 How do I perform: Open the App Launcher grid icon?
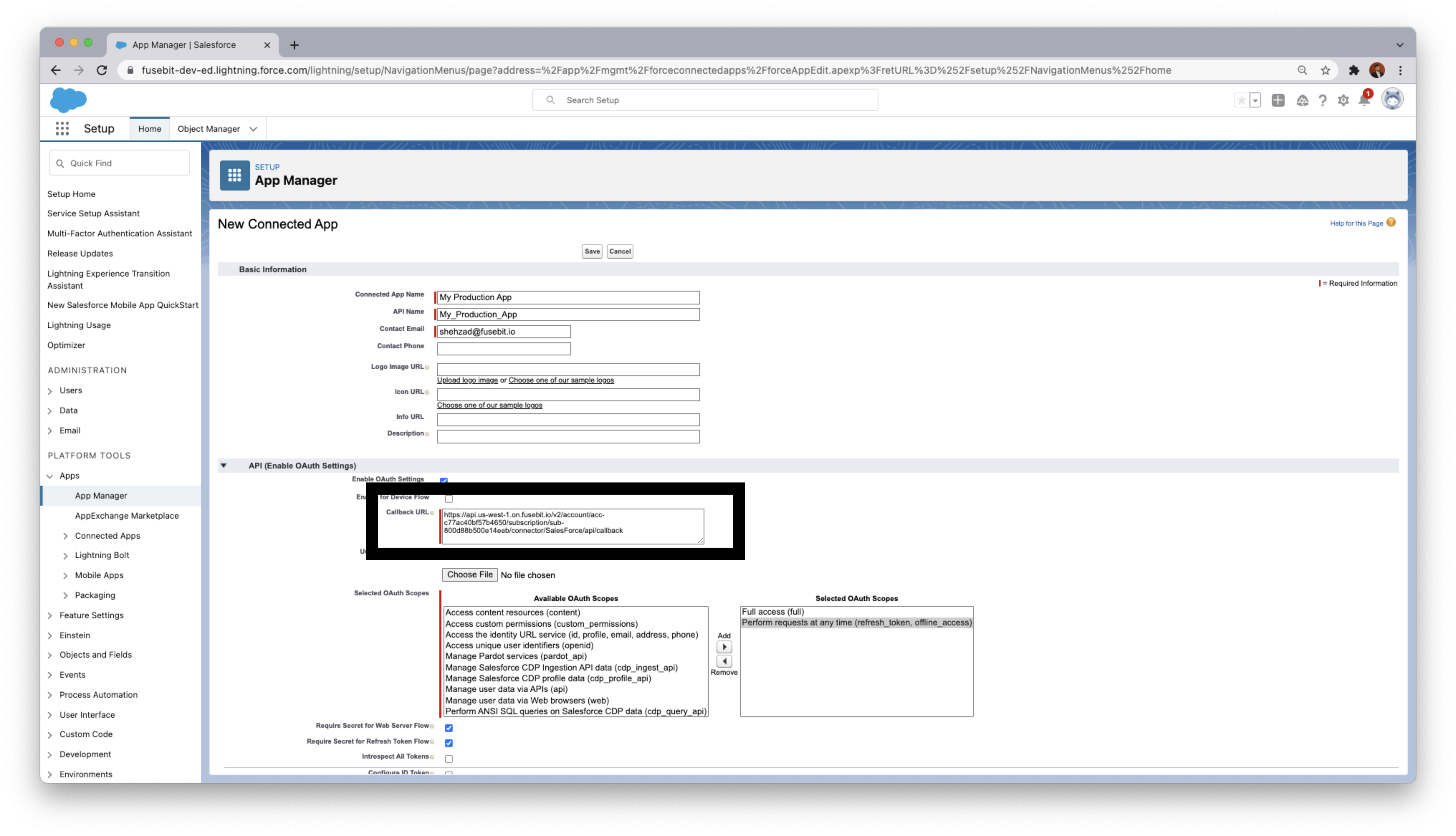pyautogui.click(x=62, y=129)
